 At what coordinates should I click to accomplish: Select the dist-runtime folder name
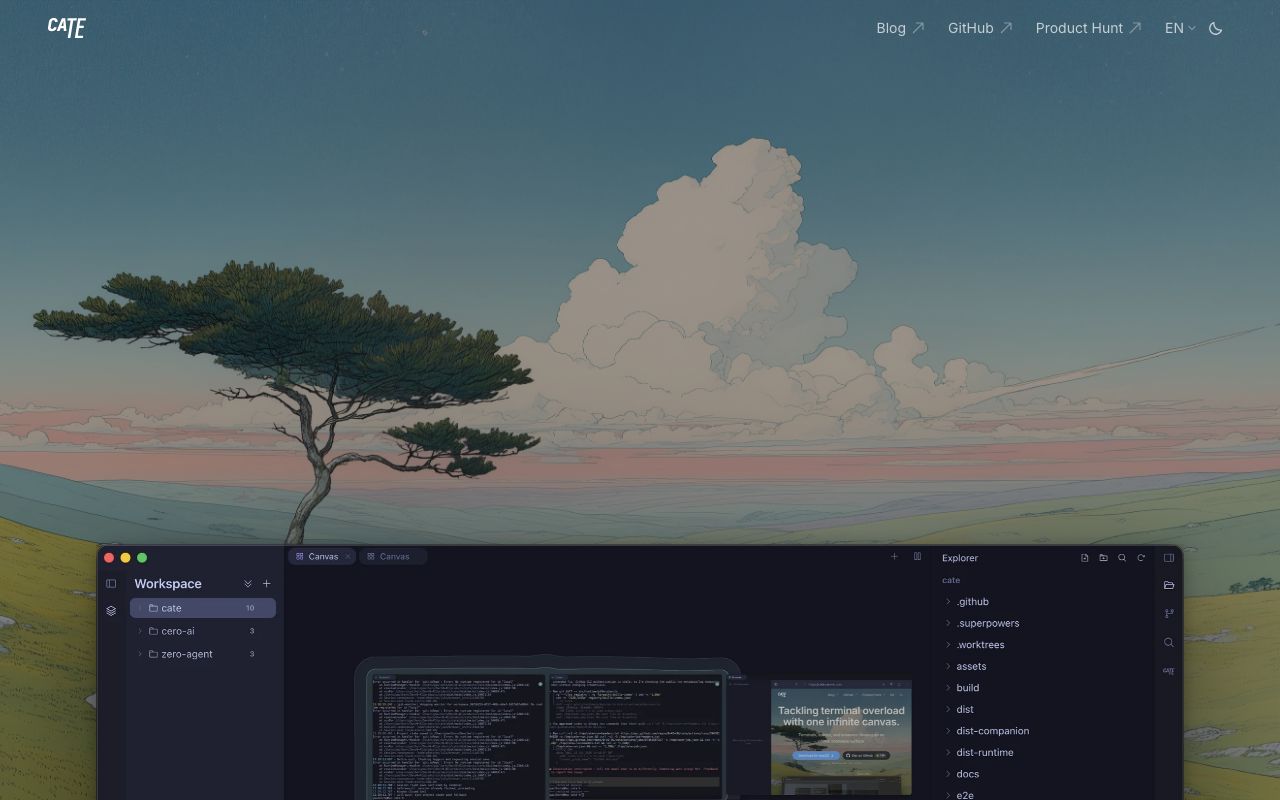click(x=985, y=752)
